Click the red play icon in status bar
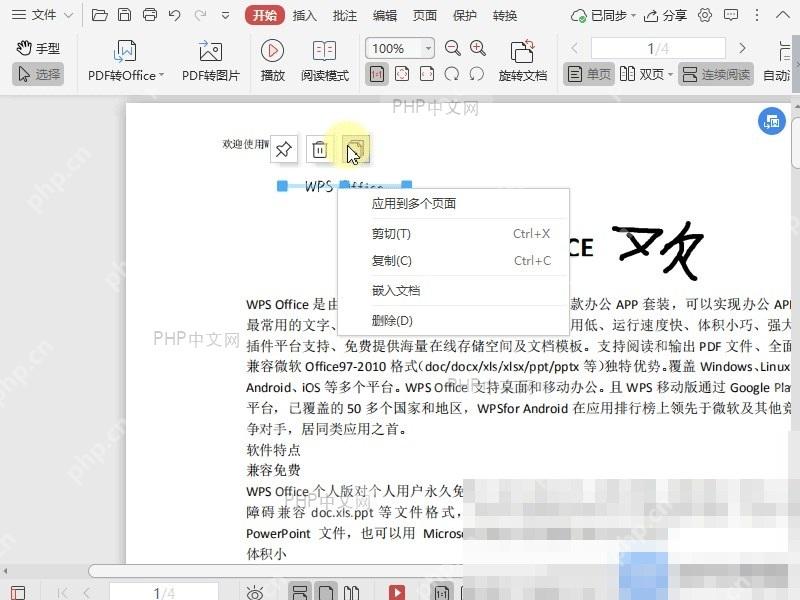800x600 pixels. (396, 592)
